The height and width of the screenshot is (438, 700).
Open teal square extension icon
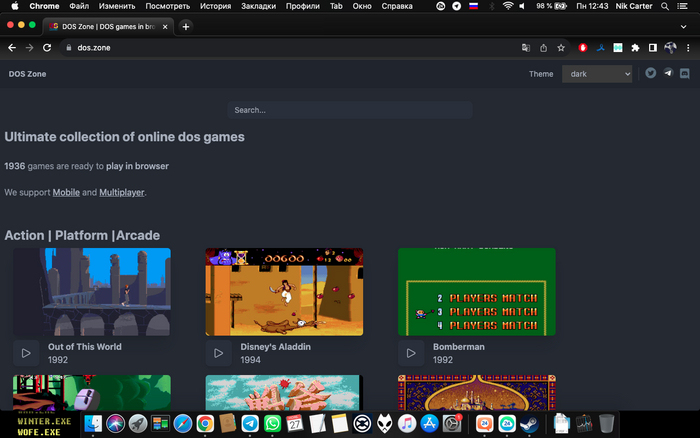tap(618, 48)
